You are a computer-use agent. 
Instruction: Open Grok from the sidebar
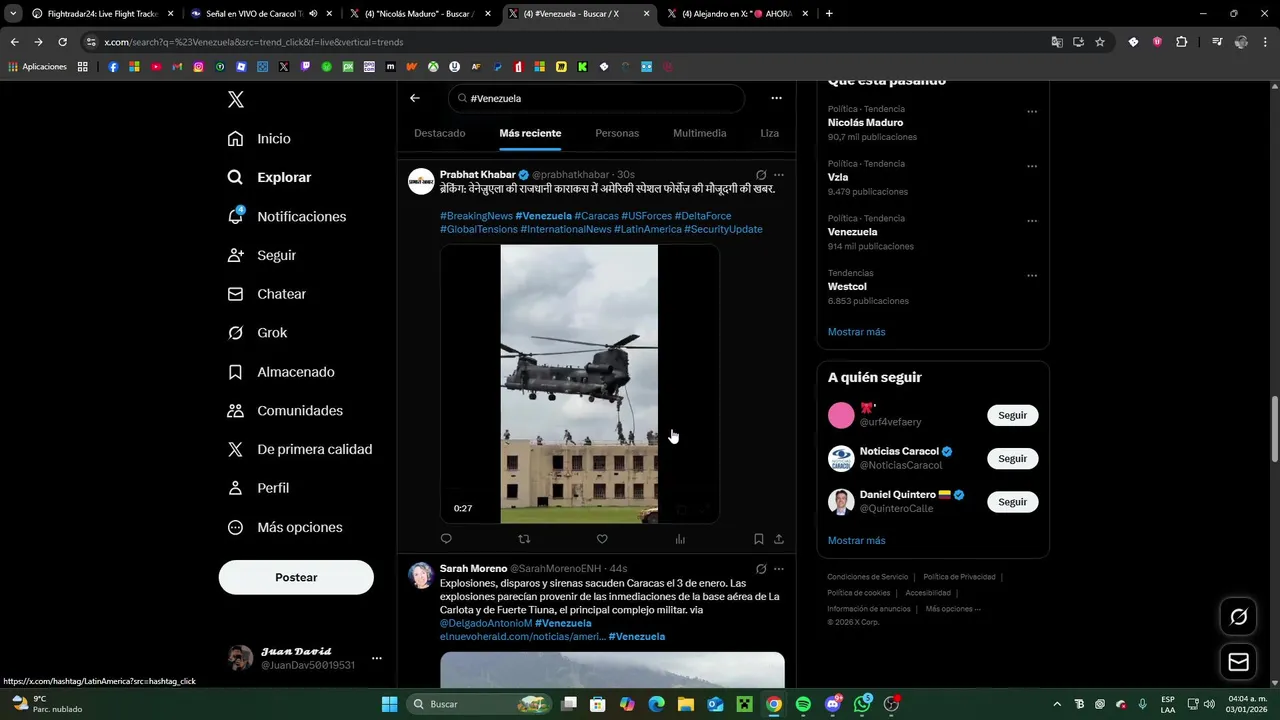pyautogui.click(x=257, y=333)
